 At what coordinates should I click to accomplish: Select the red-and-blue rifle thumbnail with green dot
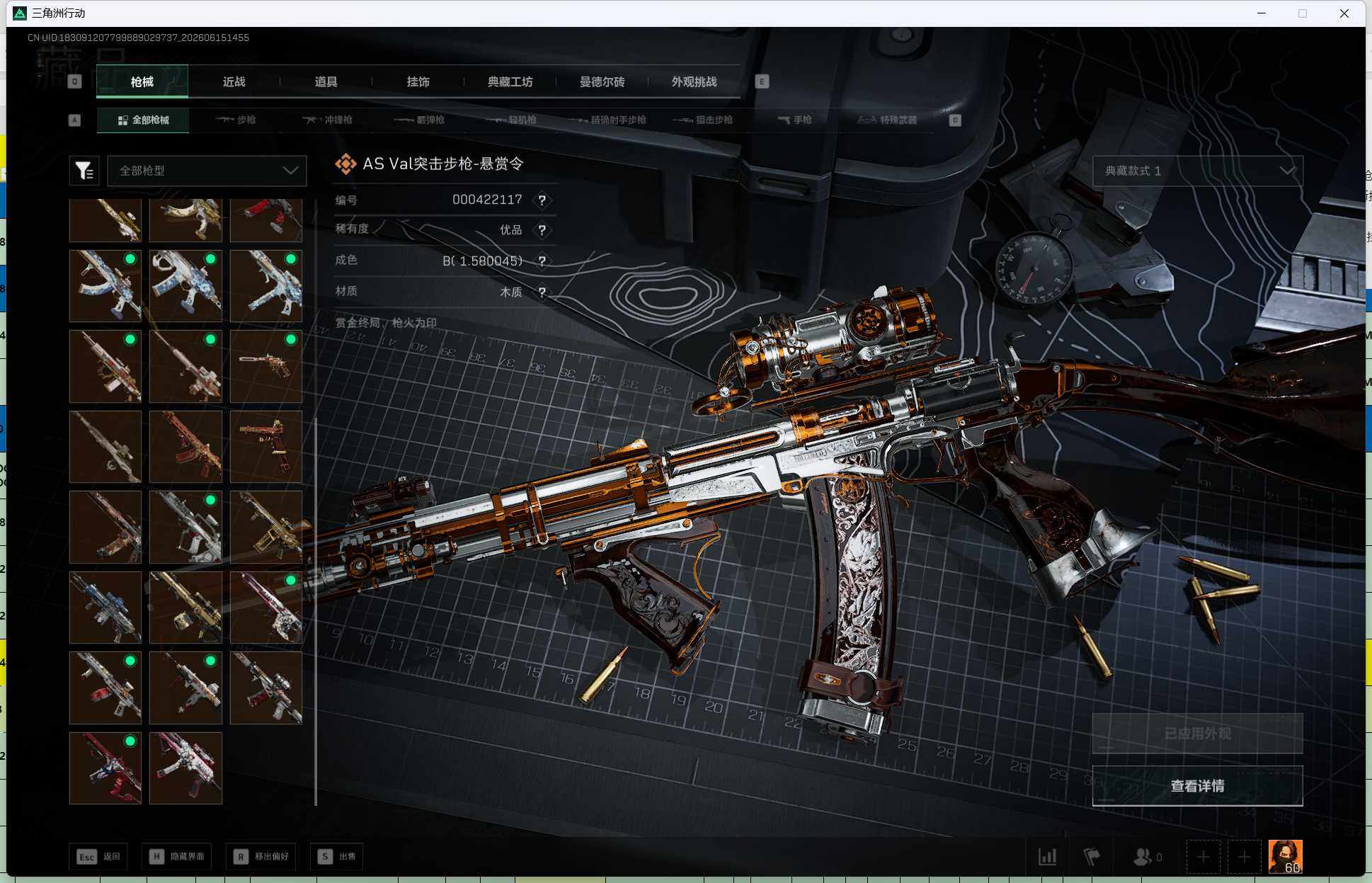tap(105, 768)
